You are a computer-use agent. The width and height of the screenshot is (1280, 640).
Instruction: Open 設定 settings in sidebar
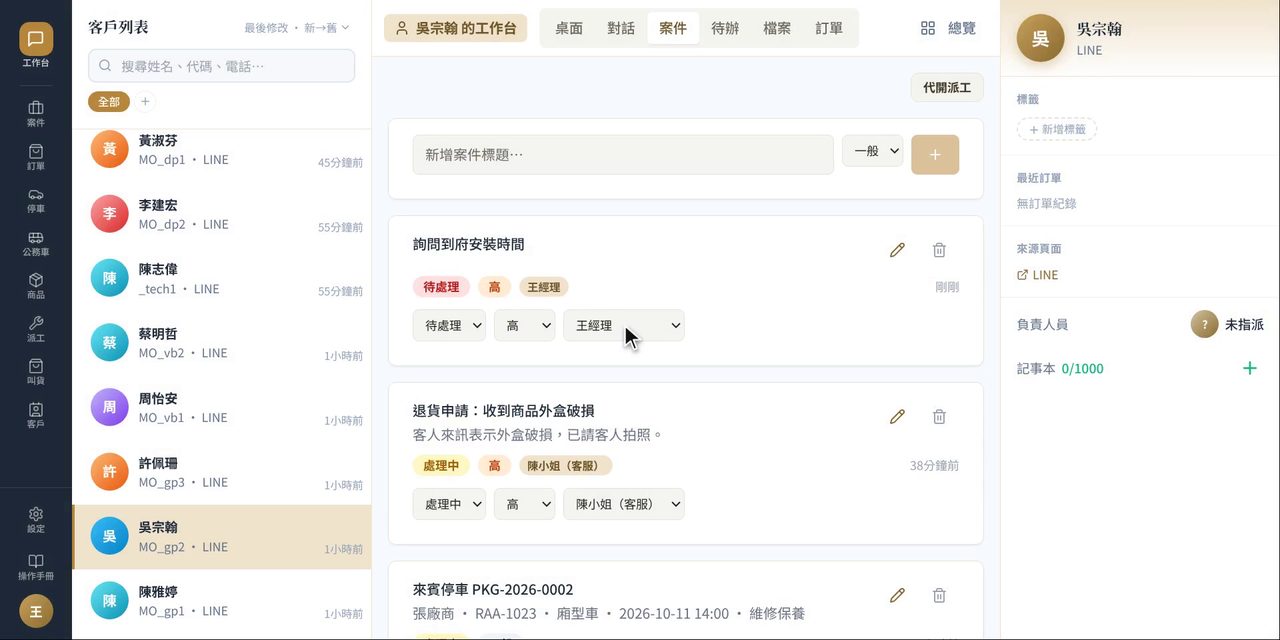36,520
